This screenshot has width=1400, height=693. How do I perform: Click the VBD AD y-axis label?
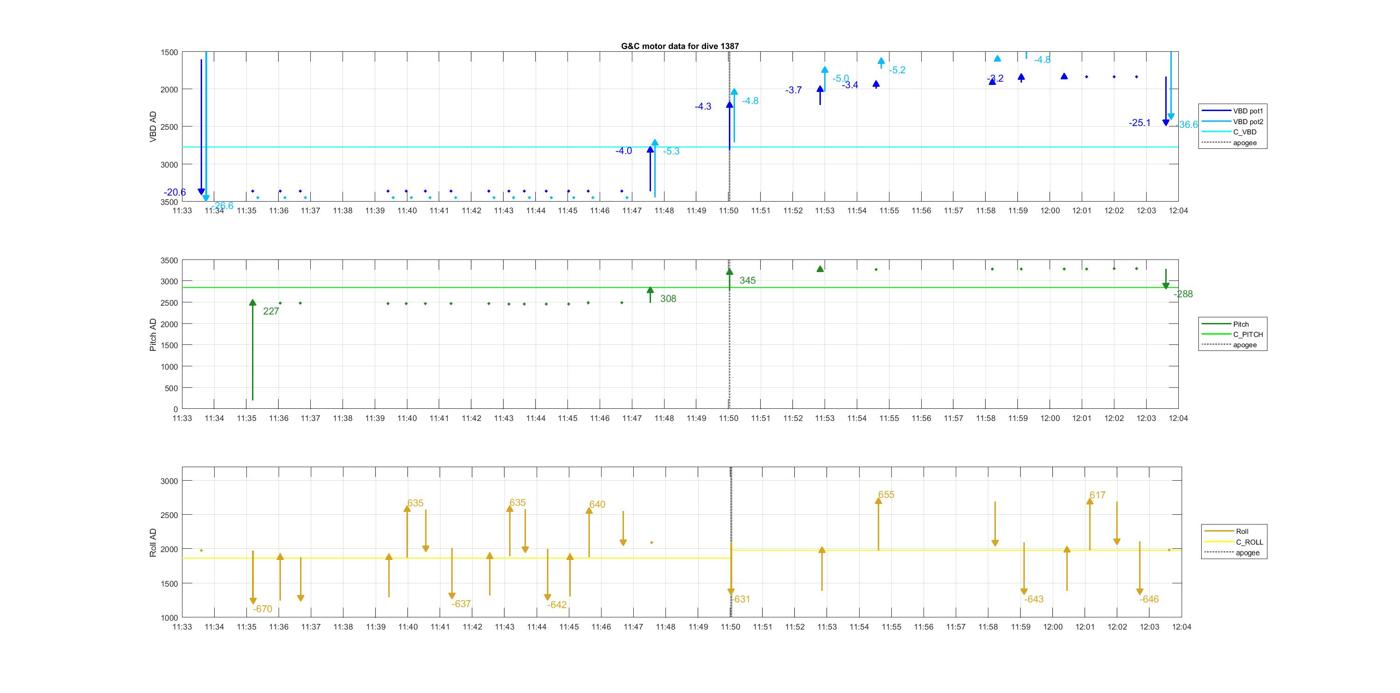pyautogui.click(x=153, y=126)
